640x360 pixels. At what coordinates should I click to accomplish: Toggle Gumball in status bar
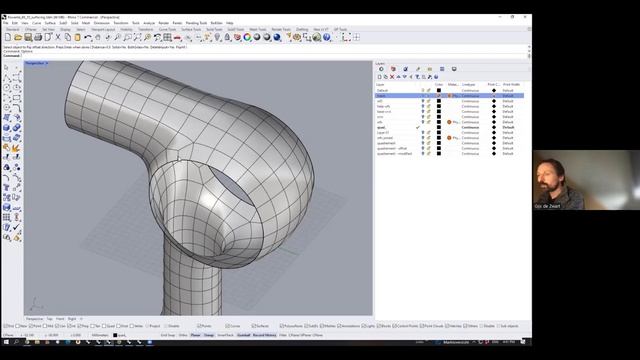pyautogui.click(x=244, y=335)
